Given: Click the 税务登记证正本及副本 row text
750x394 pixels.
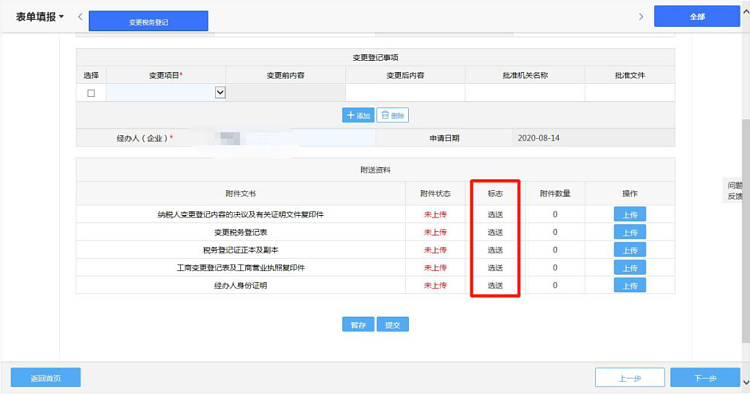Looking at the screenshot, I should (241, 250).
